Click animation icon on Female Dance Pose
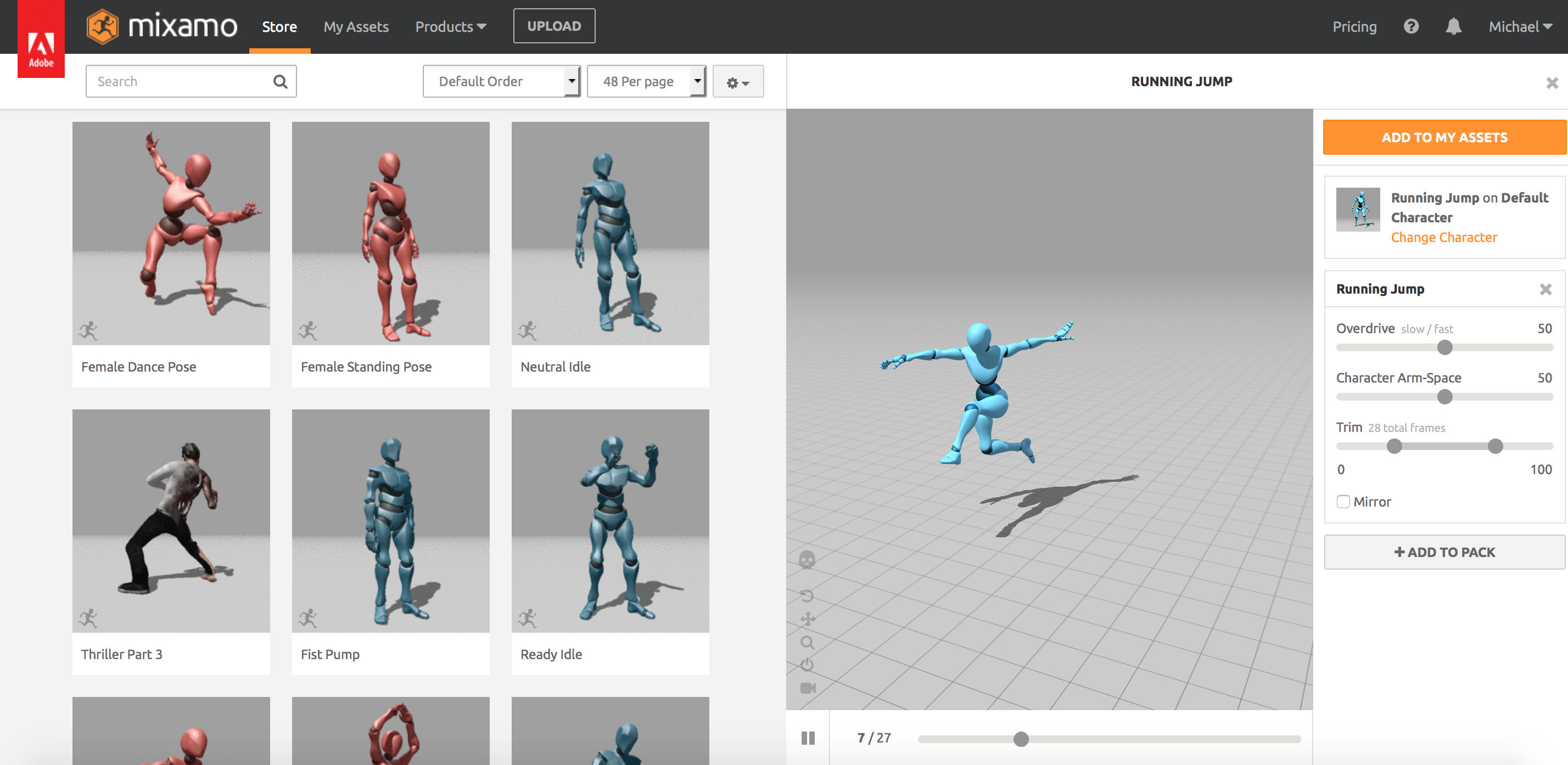The width and height of the screenshot is (1568, 765). (x=88, y=330)
